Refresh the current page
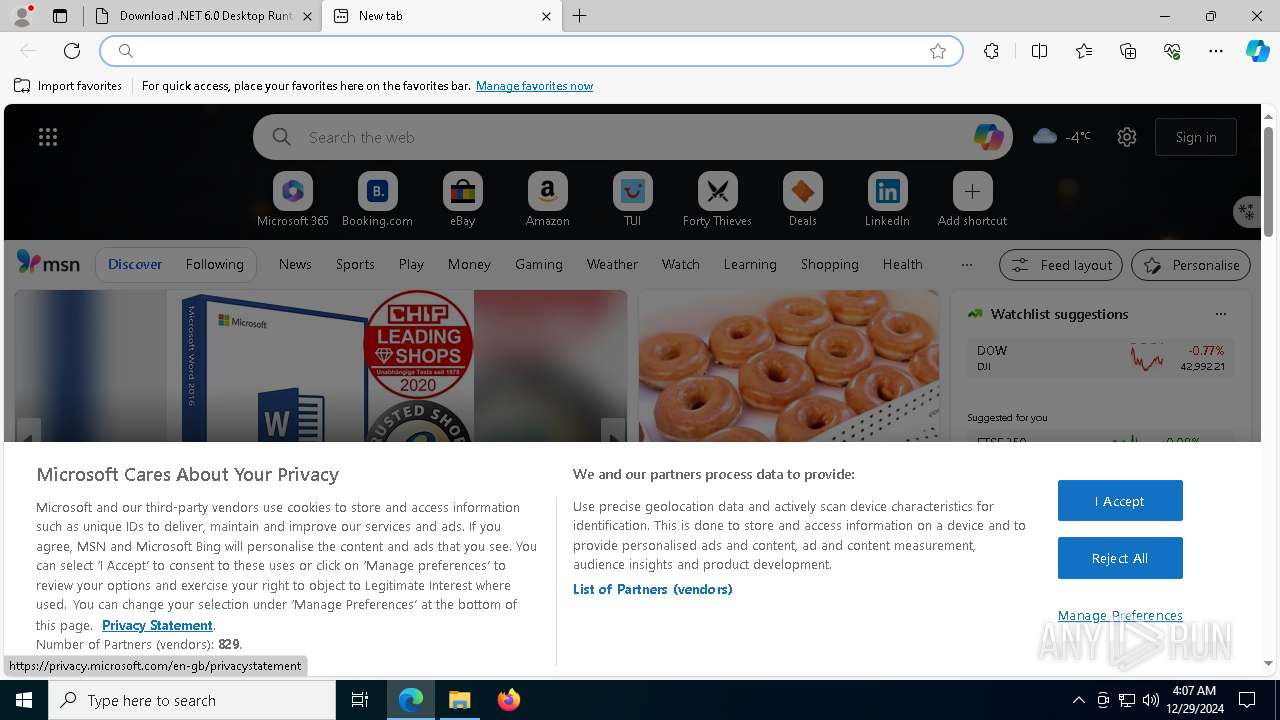The height and width of the screenshot is (720, 1280). tap(72, 51)
